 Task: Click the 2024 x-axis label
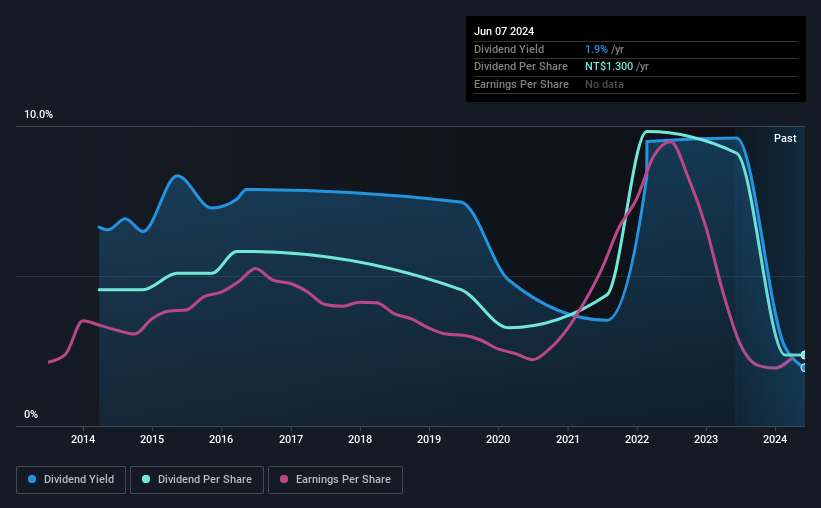[x=775, y=439]
